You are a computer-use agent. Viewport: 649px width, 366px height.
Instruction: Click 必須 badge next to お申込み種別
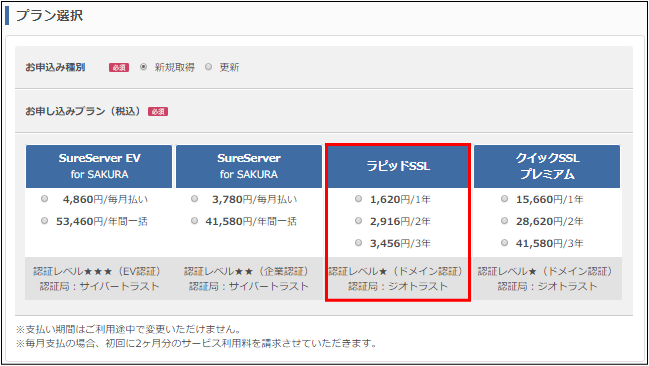coord(119,67)
